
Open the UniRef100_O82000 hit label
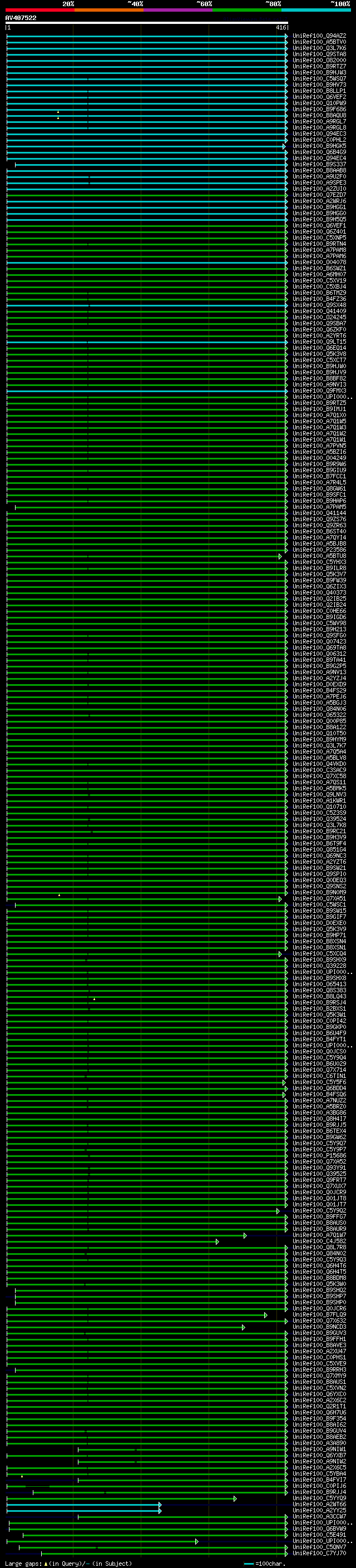click(319, 60)
